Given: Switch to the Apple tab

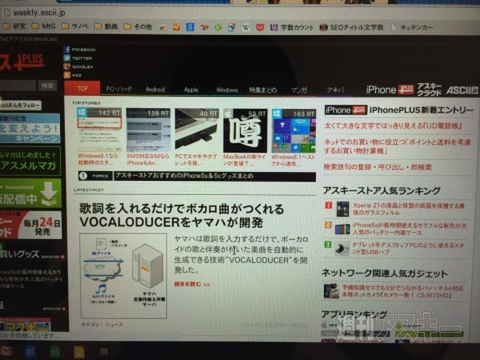Looking at the screenshot, I should (x=191, y=90).
